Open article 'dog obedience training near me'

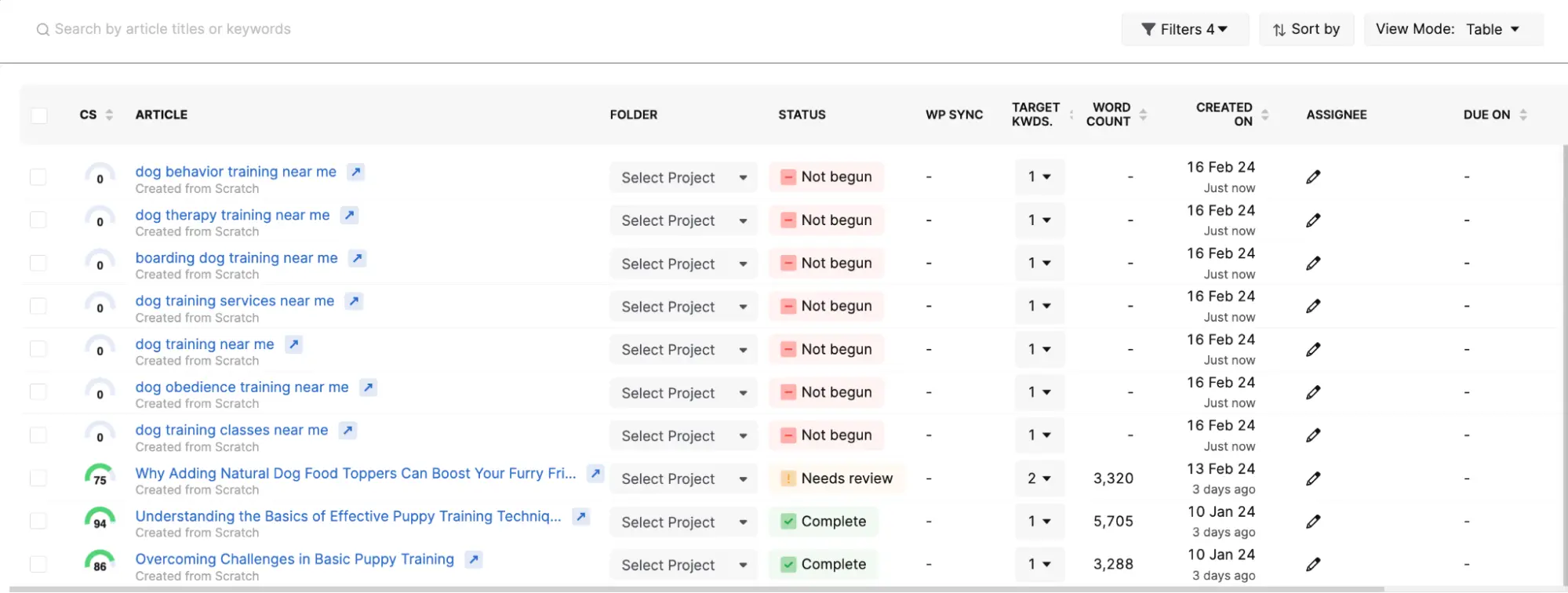point(242,387)
